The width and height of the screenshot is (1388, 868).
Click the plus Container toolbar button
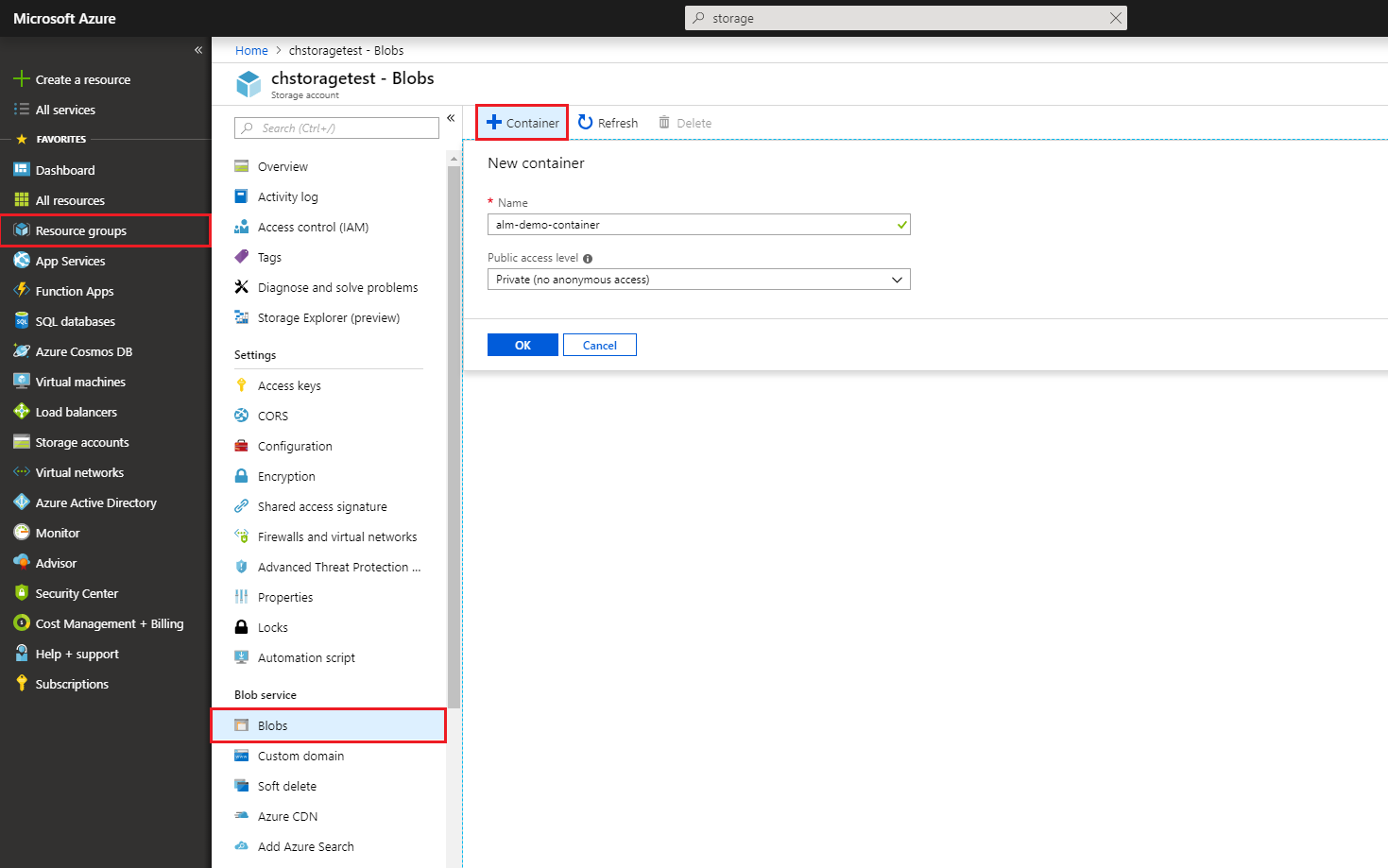(523, 123)
